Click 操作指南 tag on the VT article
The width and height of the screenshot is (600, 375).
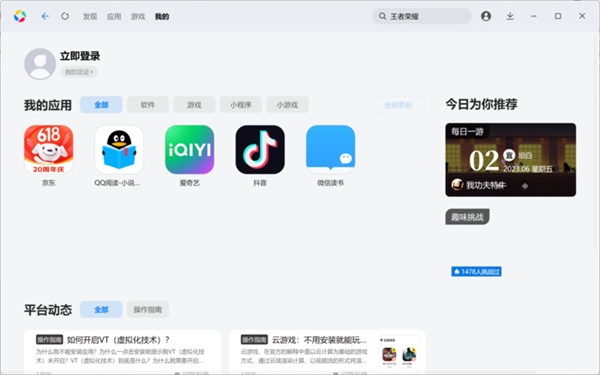(49, 339)
